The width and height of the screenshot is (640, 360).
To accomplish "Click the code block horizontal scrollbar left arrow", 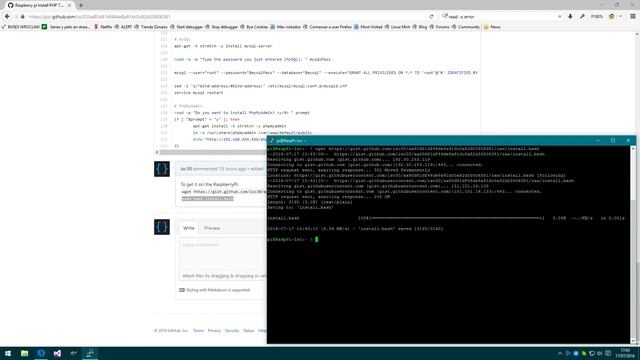I will 157,152.
